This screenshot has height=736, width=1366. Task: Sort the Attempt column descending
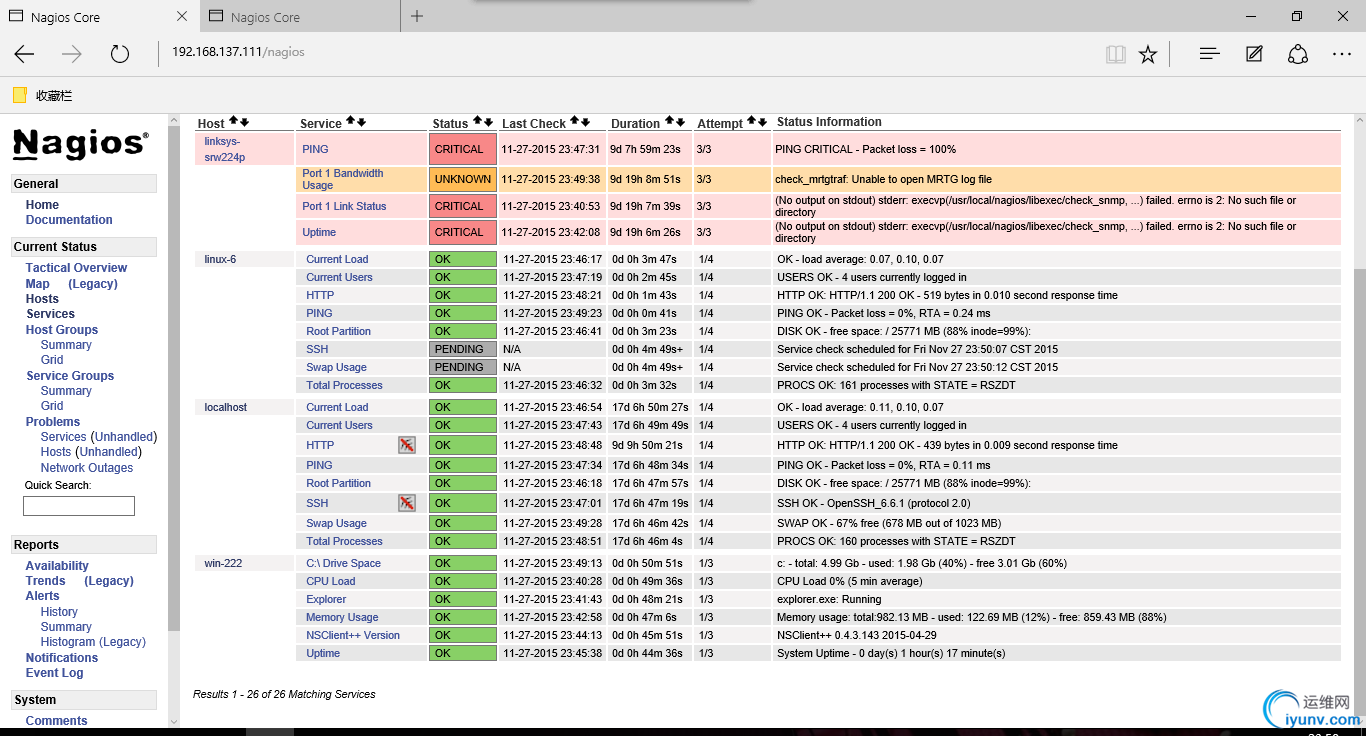762,122
